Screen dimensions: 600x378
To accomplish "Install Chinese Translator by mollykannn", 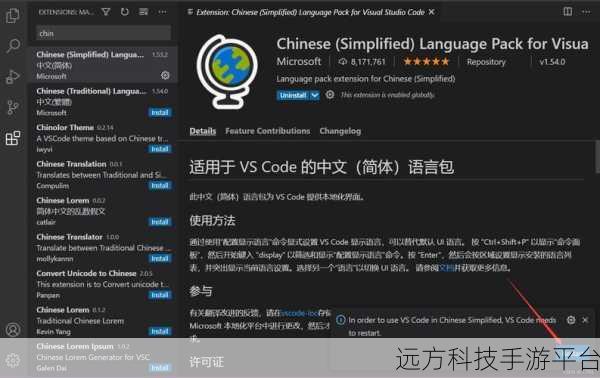I will [x=160, y=259].
